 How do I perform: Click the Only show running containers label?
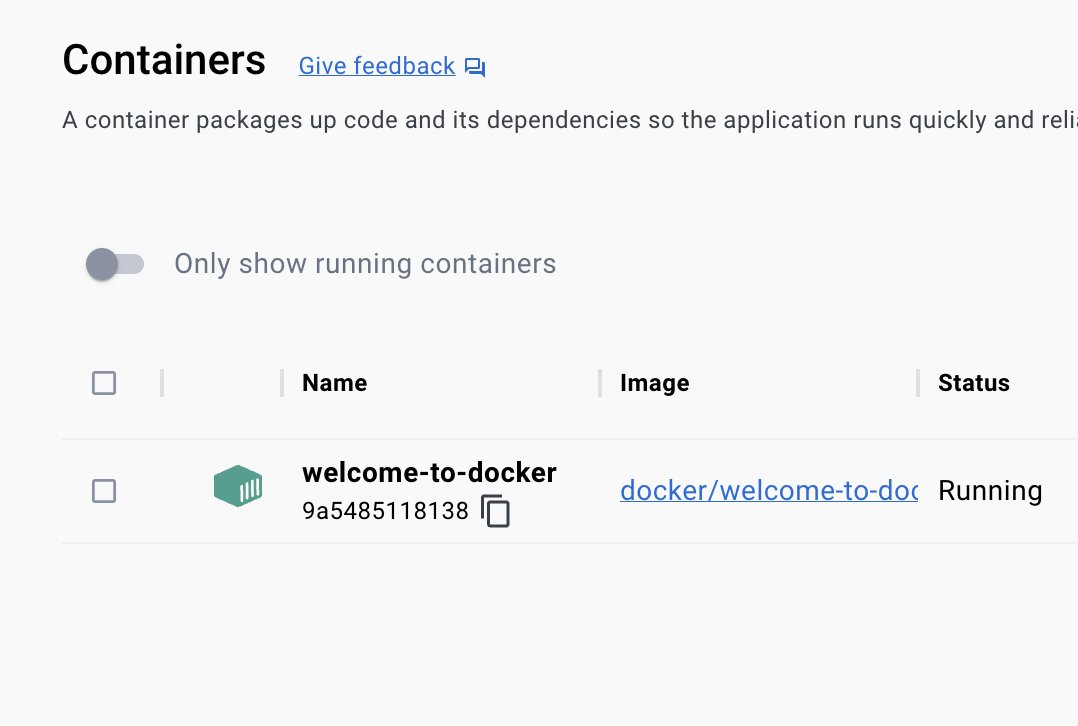[x=365, y=264]
